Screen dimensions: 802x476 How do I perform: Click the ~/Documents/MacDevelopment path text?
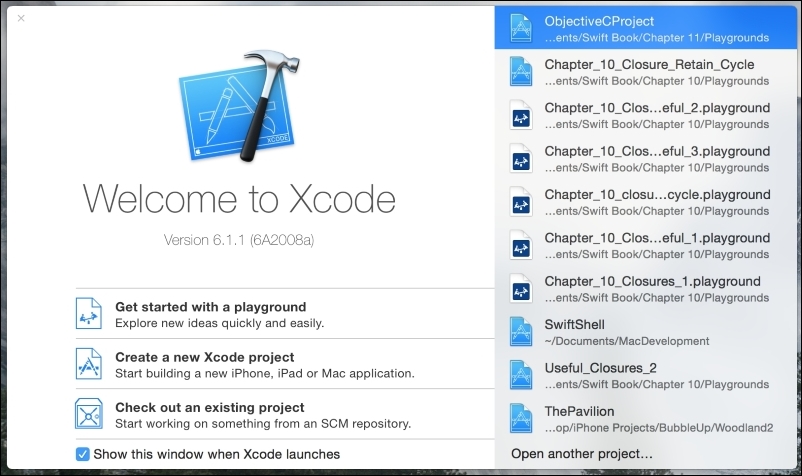coord(627,341)
